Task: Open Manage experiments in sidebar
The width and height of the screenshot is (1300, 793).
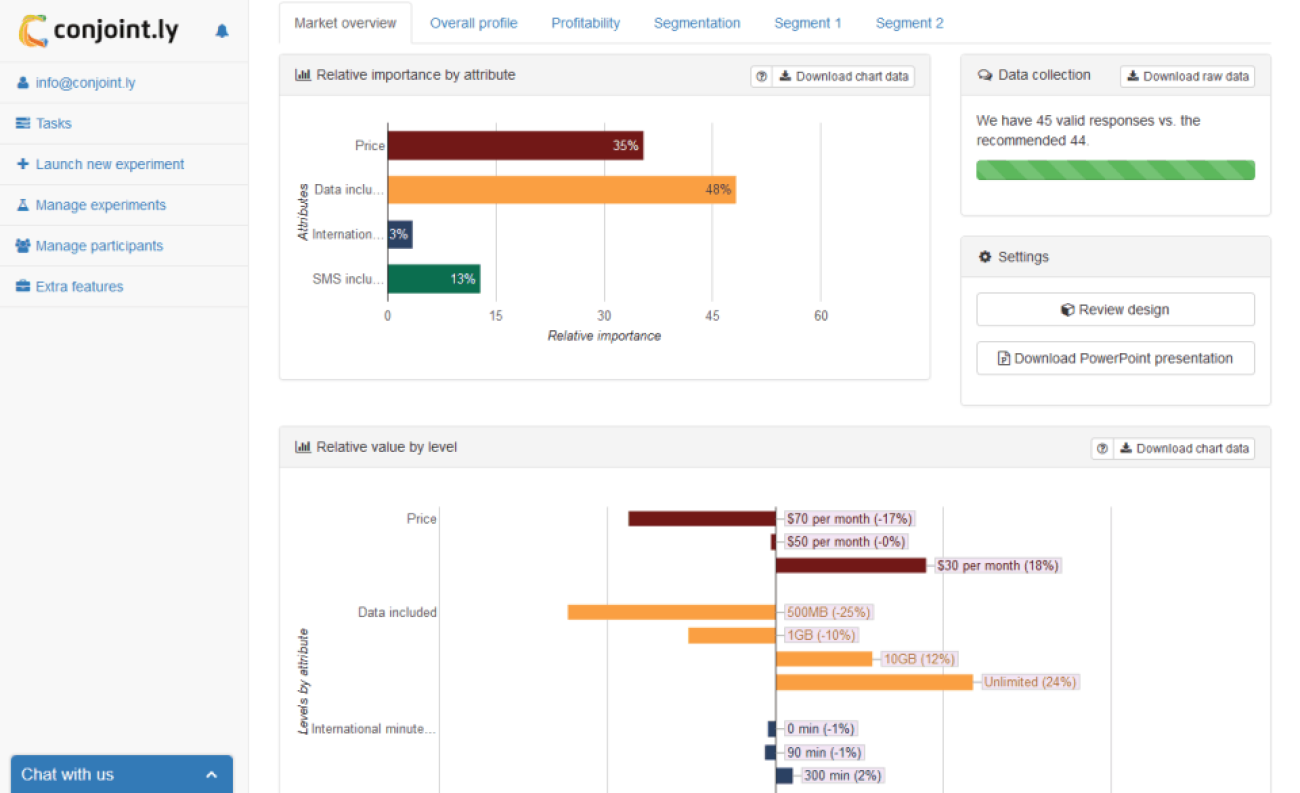Action: pyautogui.click(x=100, y=205)
